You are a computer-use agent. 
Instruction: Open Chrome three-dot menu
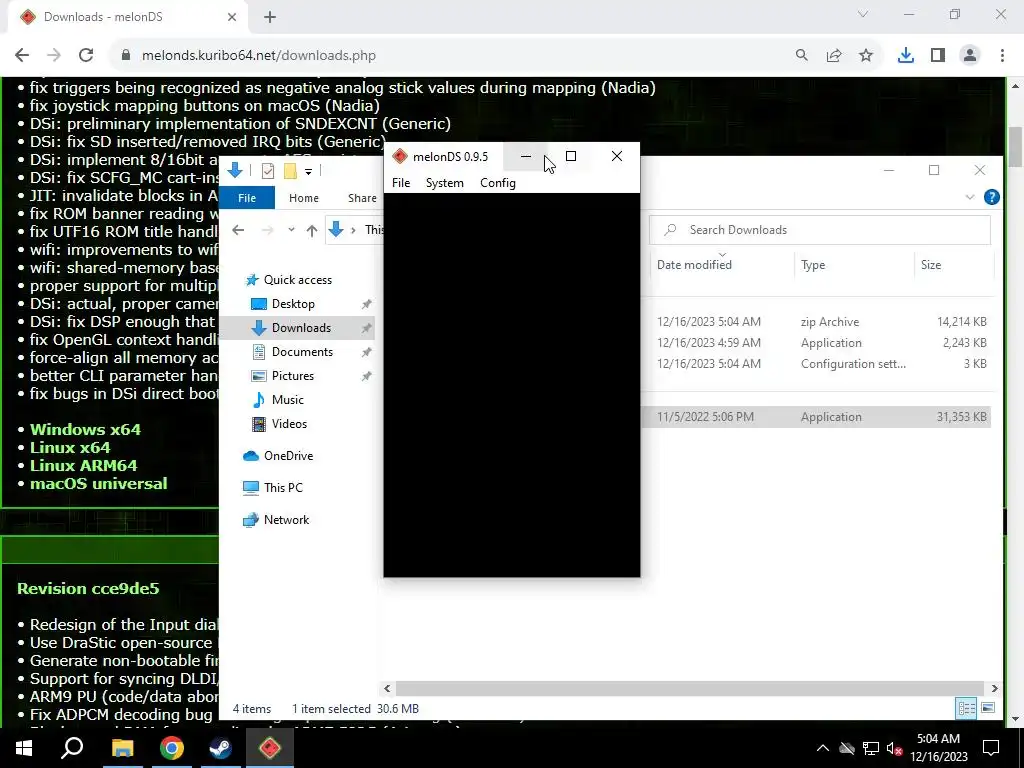point(1002,56)
